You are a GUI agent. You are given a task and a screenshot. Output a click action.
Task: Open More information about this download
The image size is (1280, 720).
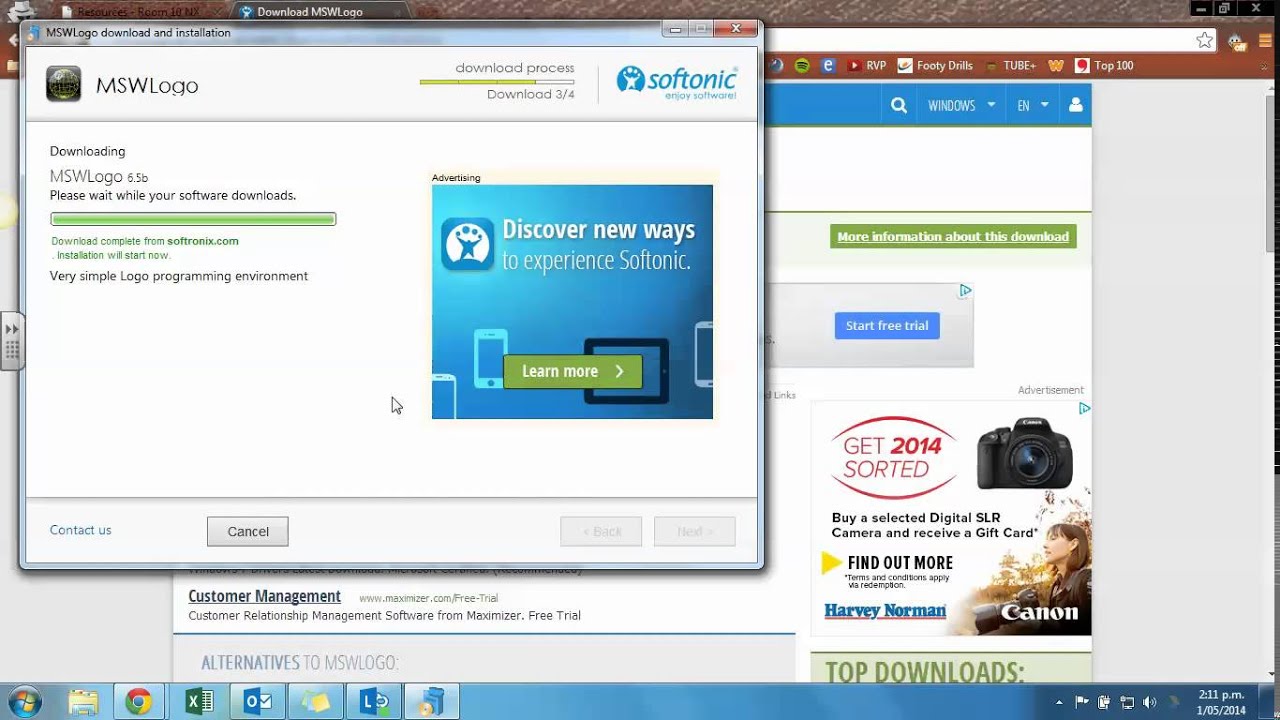coord(953,237)
